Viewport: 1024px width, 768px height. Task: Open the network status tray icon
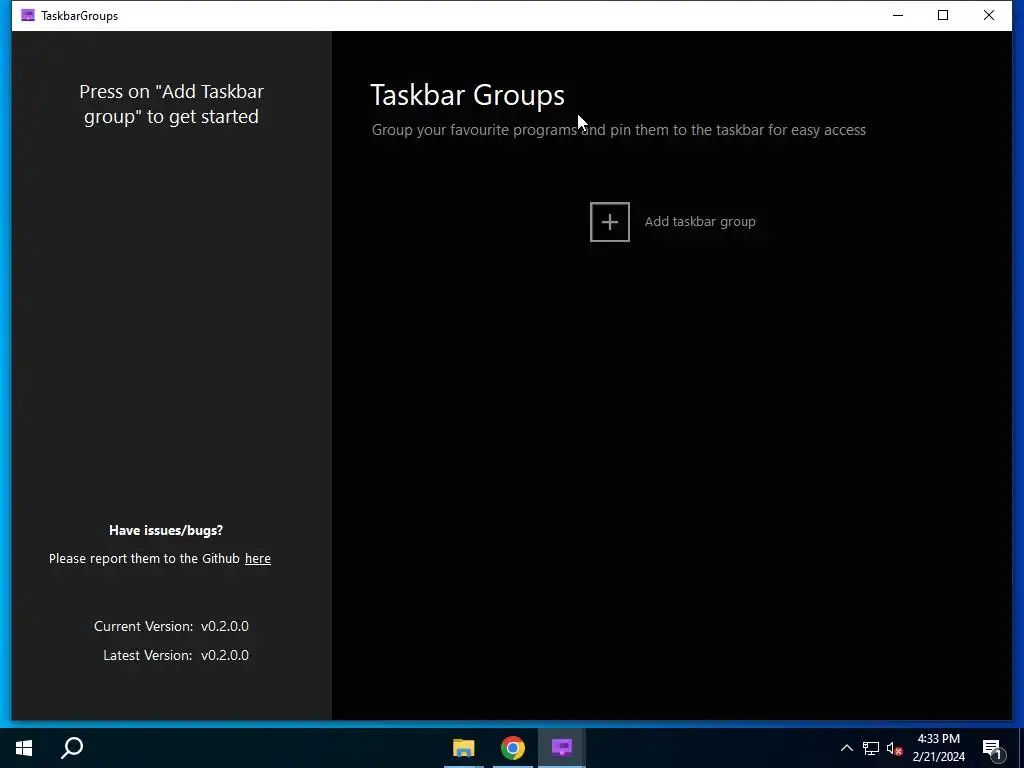point(871,748)
